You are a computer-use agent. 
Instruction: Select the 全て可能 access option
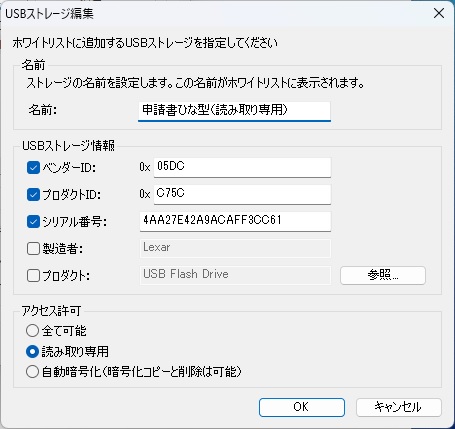click(x=32, y=331)
